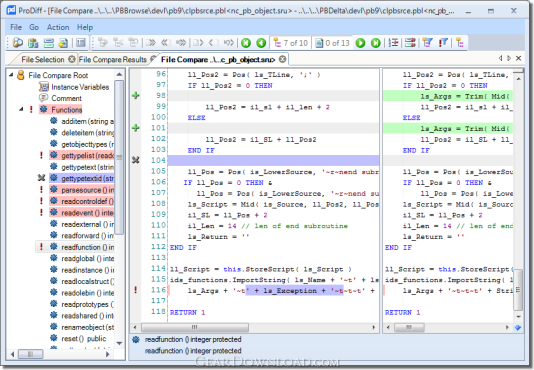Click the red exclamation marker at line 116
This screenshot has width=534, height=370.
[136, 290]
